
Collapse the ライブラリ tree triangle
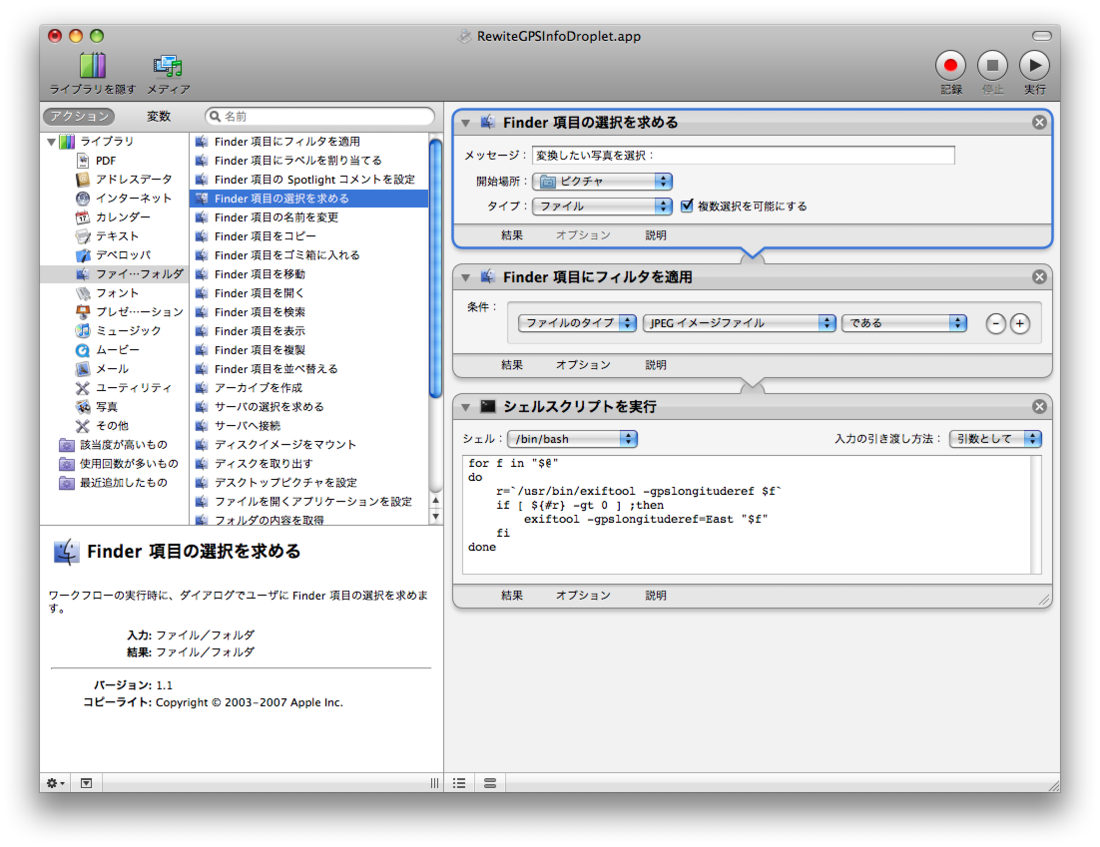pyautogui.click(x=51, y=142)
